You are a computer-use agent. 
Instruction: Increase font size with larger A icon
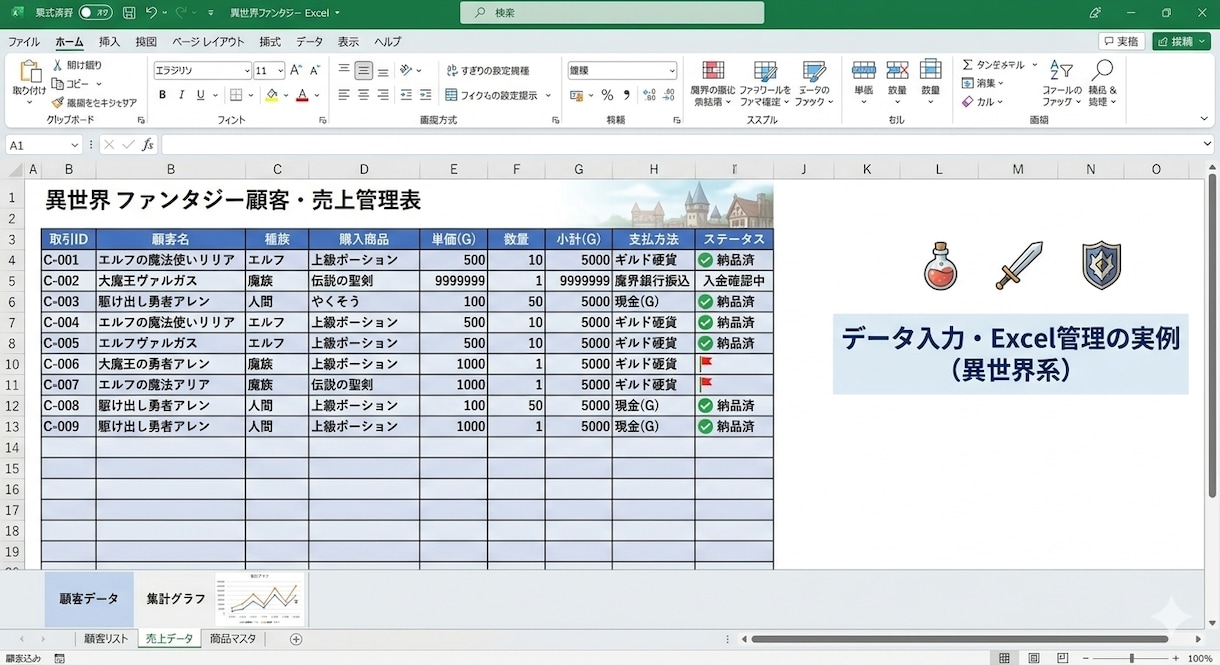297,71
